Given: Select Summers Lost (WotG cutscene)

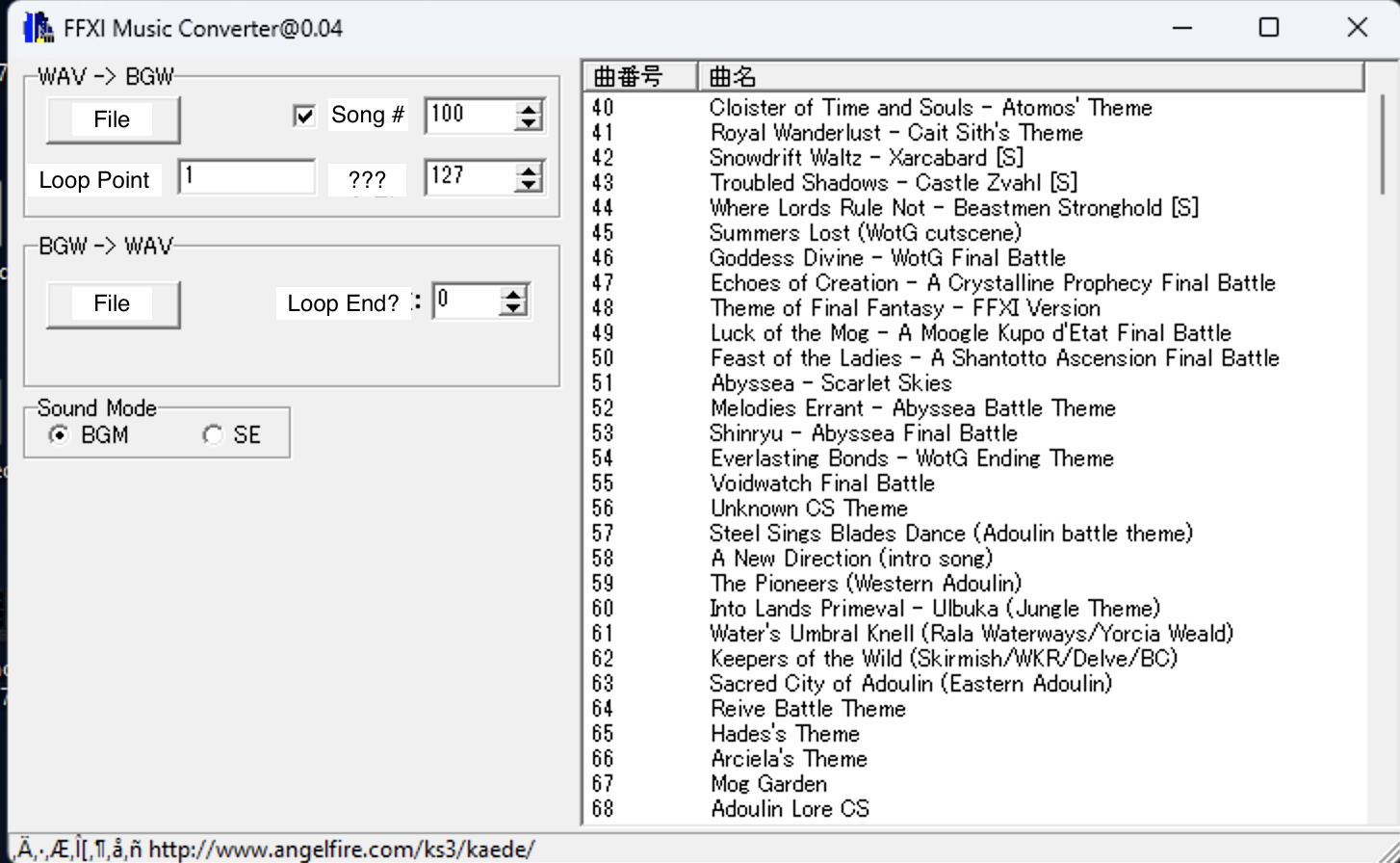Looking at the screenshot, I should pos(975,233).
